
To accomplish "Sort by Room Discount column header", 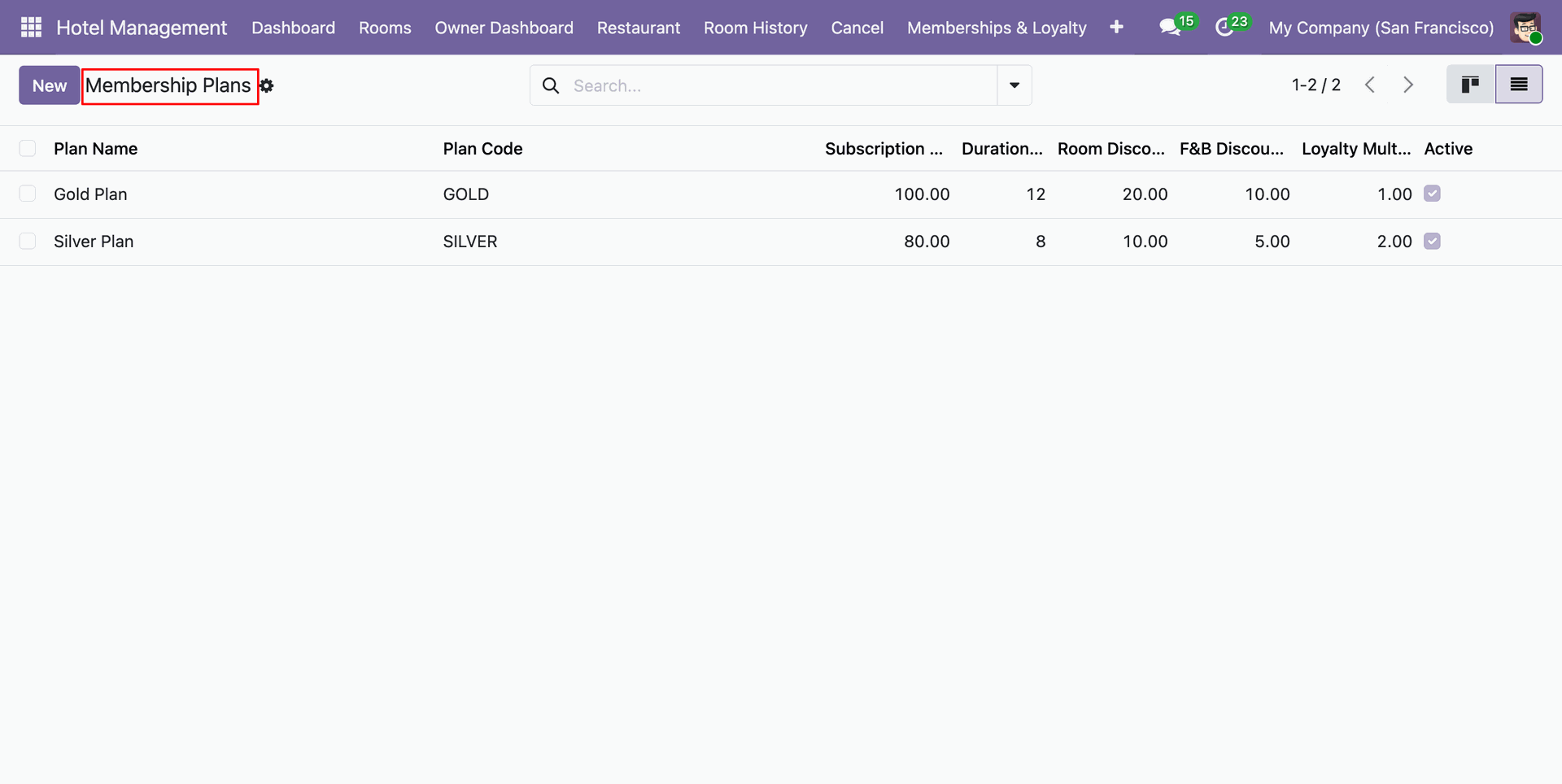I will [1110, 149].
